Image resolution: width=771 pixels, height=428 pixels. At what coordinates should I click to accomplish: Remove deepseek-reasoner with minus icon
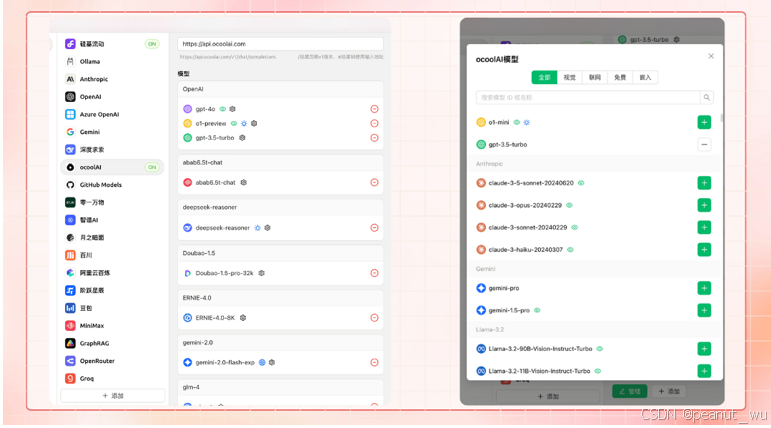click(x=374, y=228)
